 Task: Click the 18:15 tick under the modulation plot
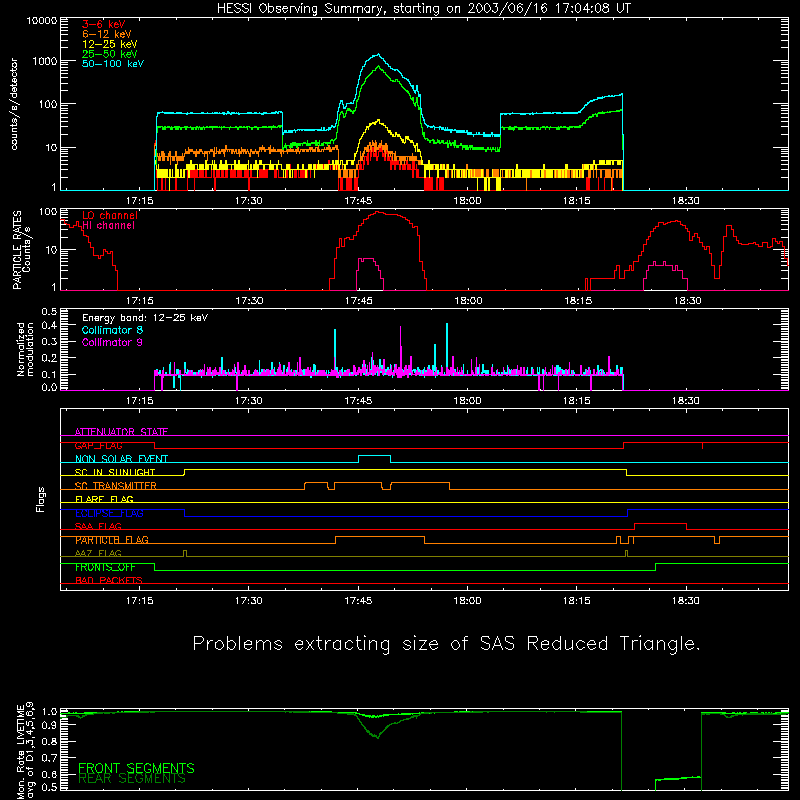(577, 401)
